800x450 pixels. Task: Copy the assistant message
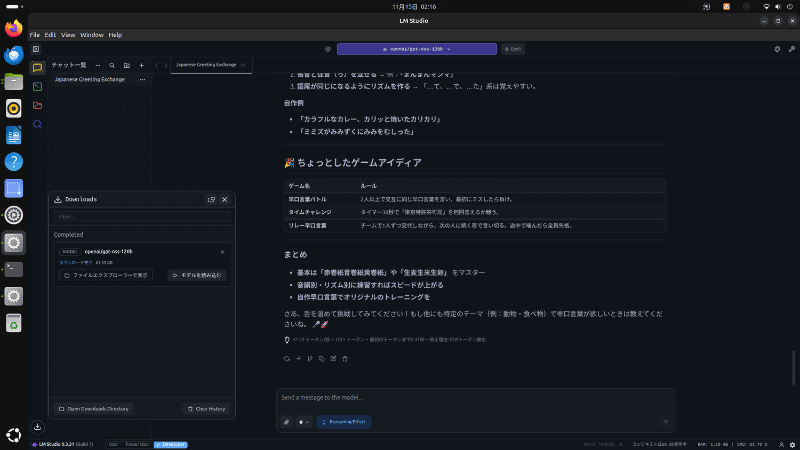[x=321, y=359]
